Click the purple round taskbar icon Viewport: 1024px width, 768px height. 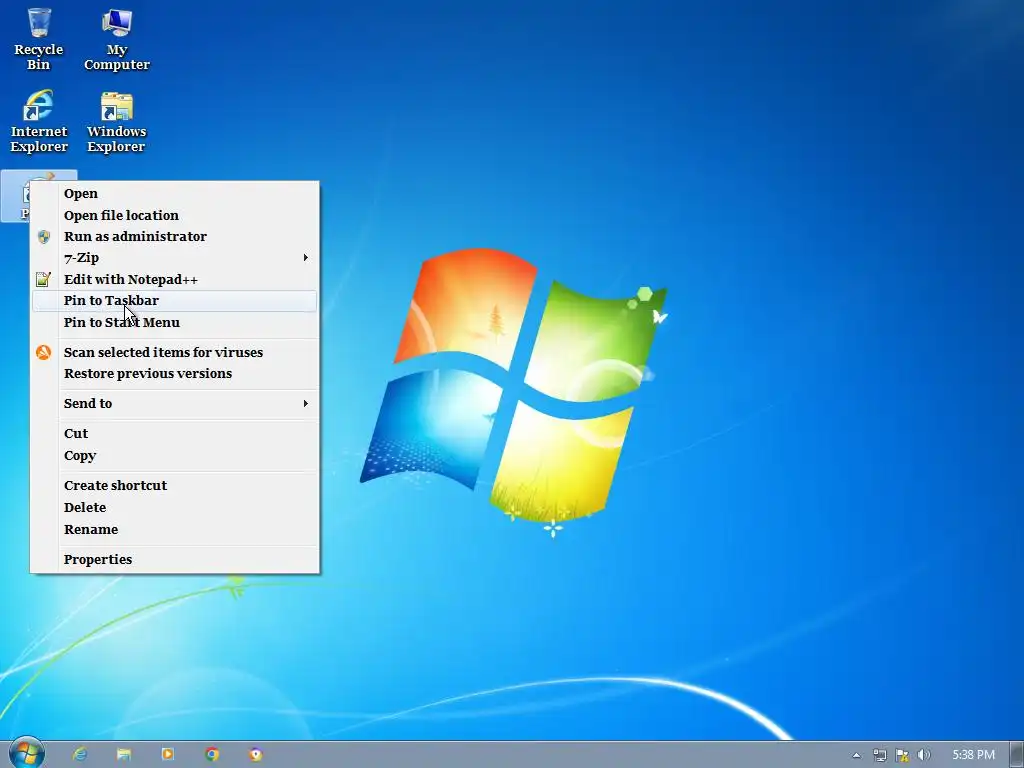256,754
